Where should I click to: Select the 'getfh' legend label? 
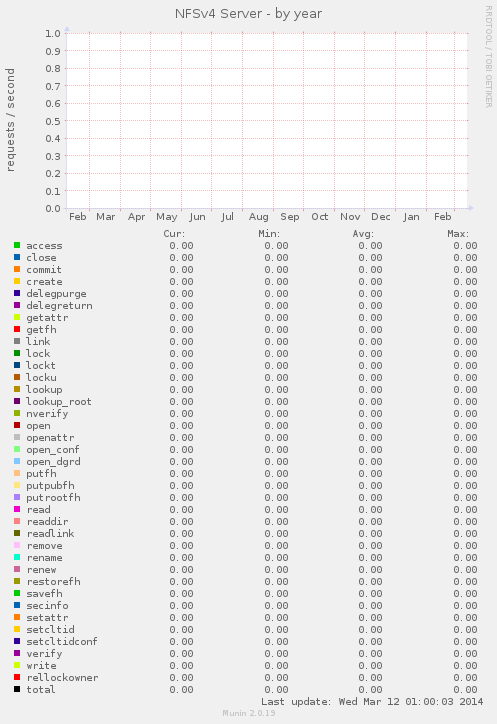tap(41, 330)
